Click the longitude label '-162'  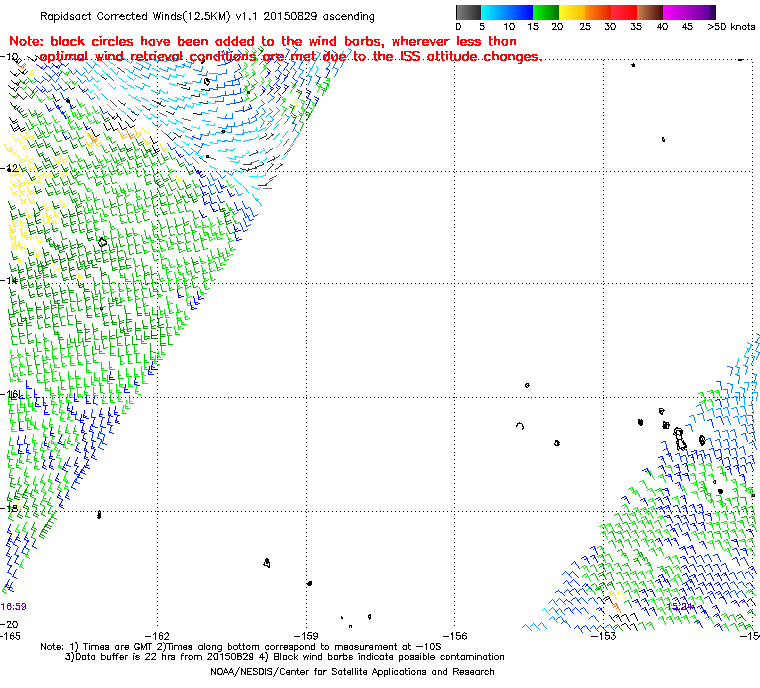158,635
